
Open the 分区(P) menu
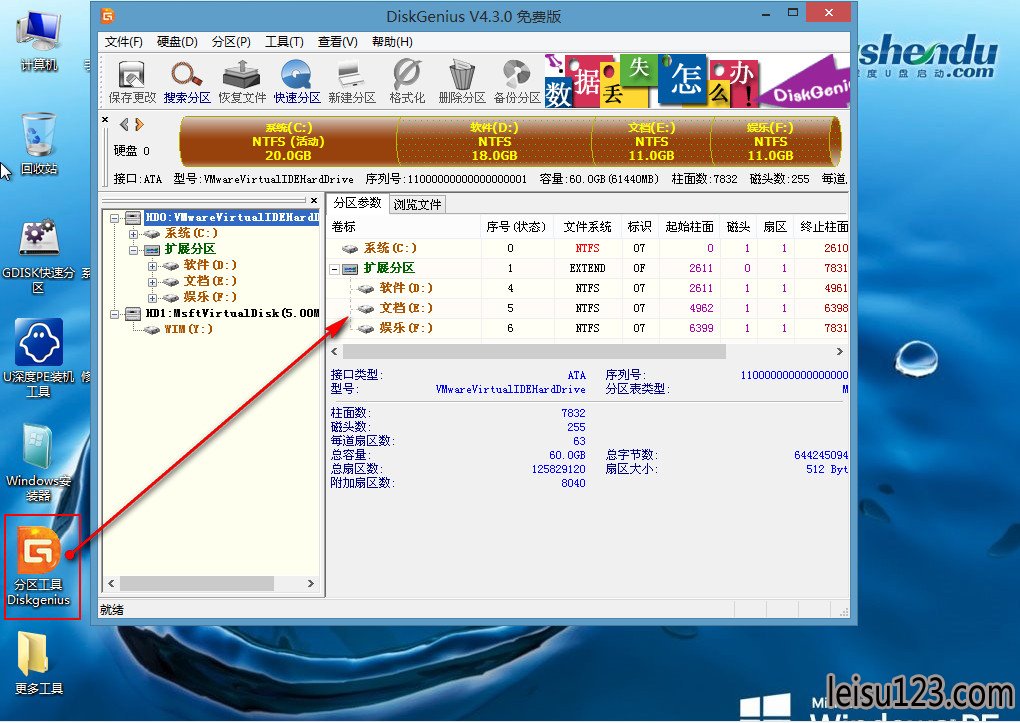click(231, 42)
